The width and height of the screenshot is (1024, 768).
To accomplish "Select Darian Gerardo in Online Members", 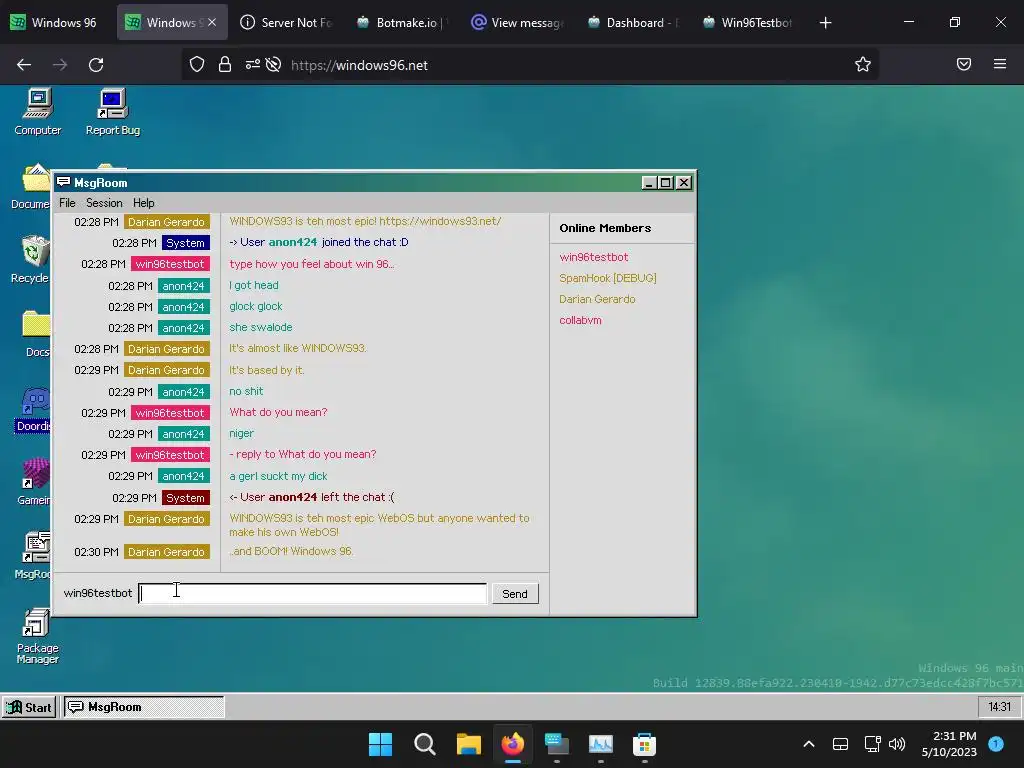I will tap(597, 299).
